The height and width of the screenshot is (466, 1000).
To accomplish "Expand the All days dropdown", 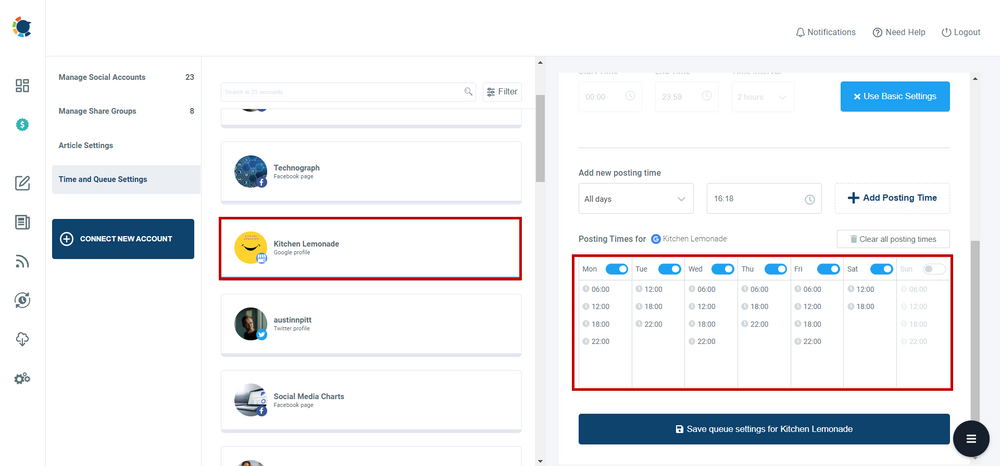I will (x=636, y=199).
